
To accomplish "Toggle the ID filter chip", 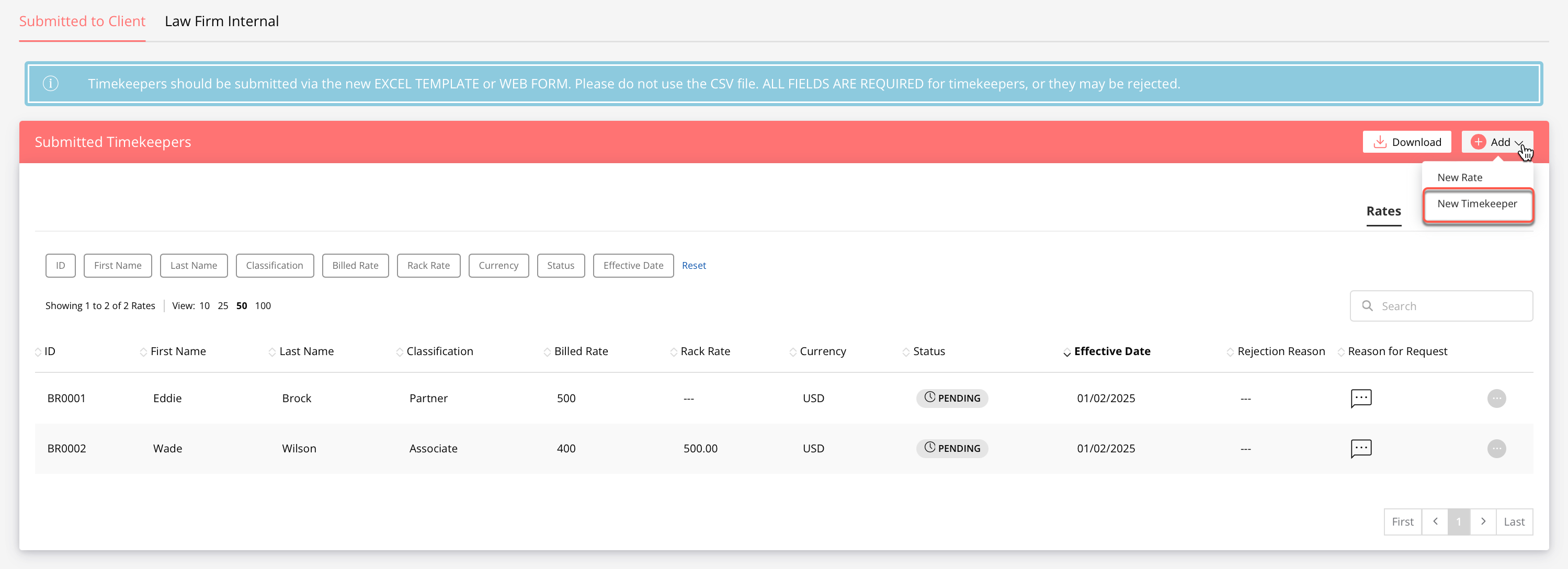I will 60,265.
